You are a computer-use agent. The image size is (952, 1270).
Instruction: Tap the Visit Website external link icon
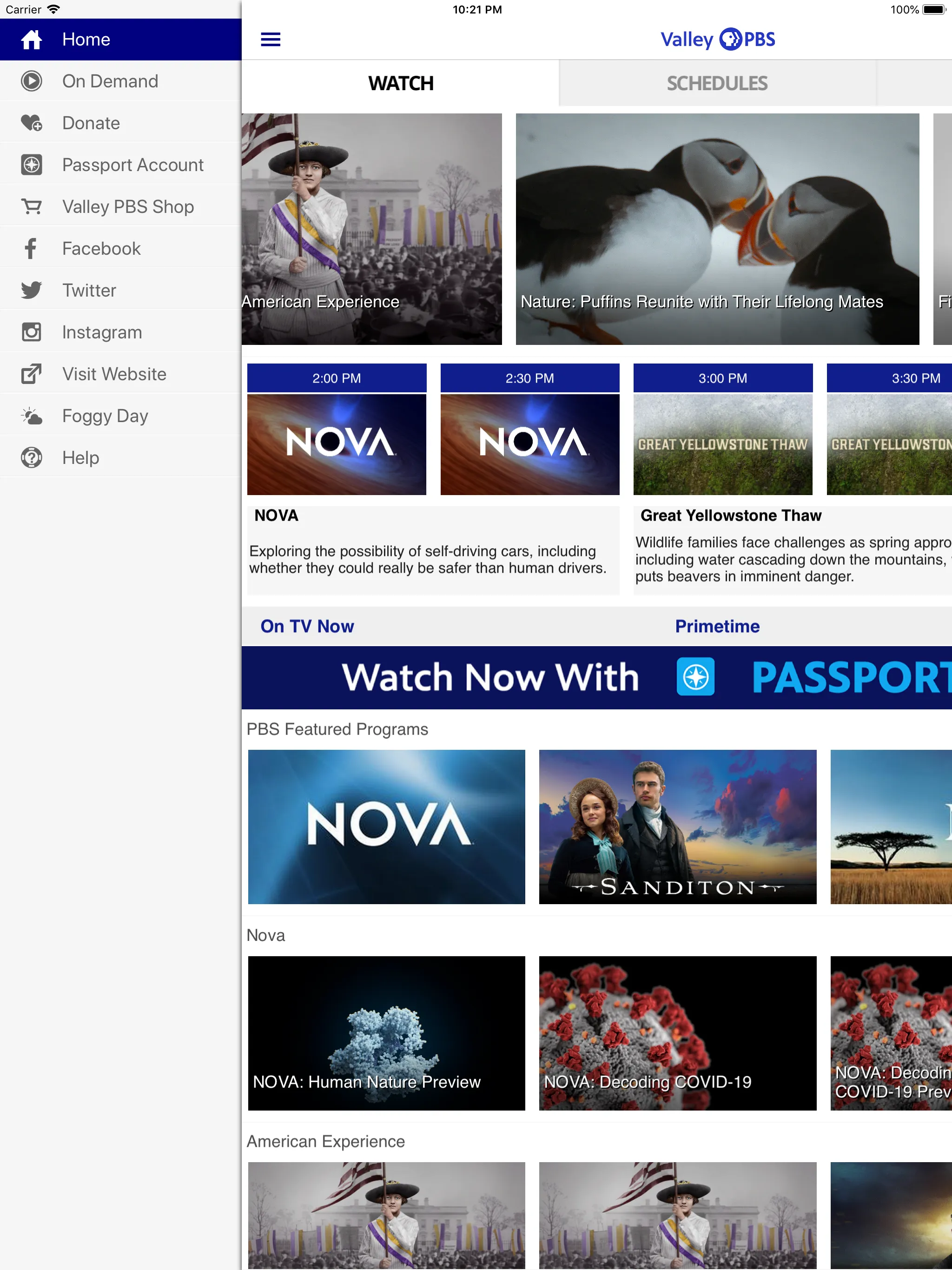click(x=31, y=374)
